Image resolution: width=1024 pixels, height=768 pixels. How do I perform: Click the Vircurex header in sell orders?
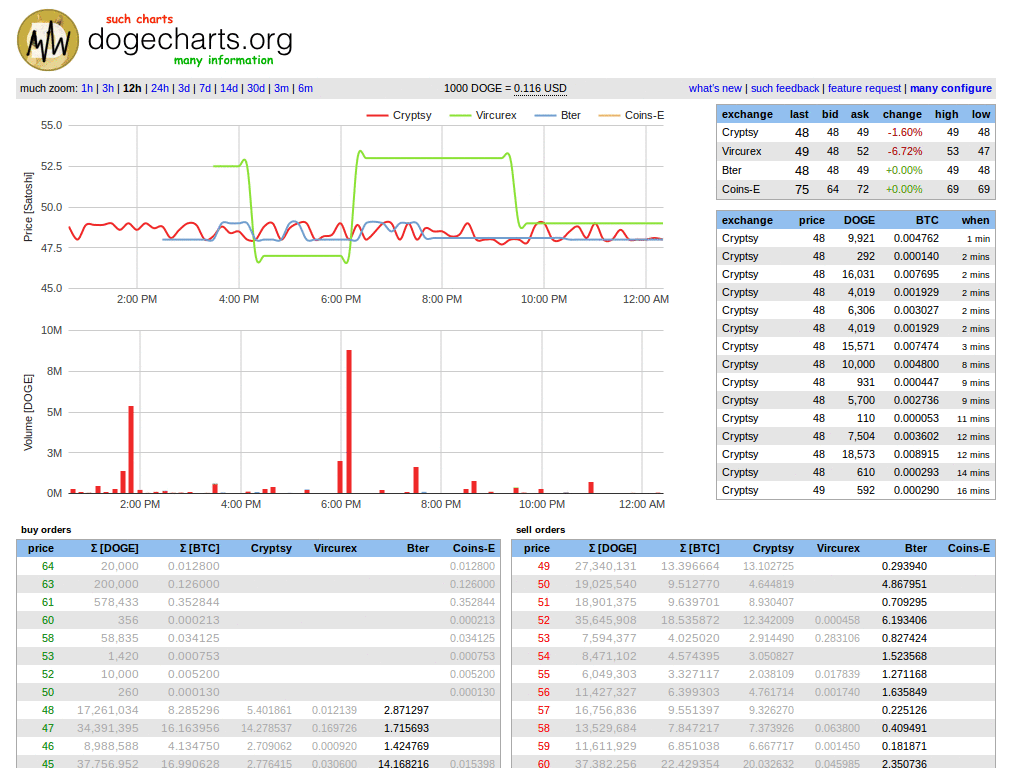[838, 549]
